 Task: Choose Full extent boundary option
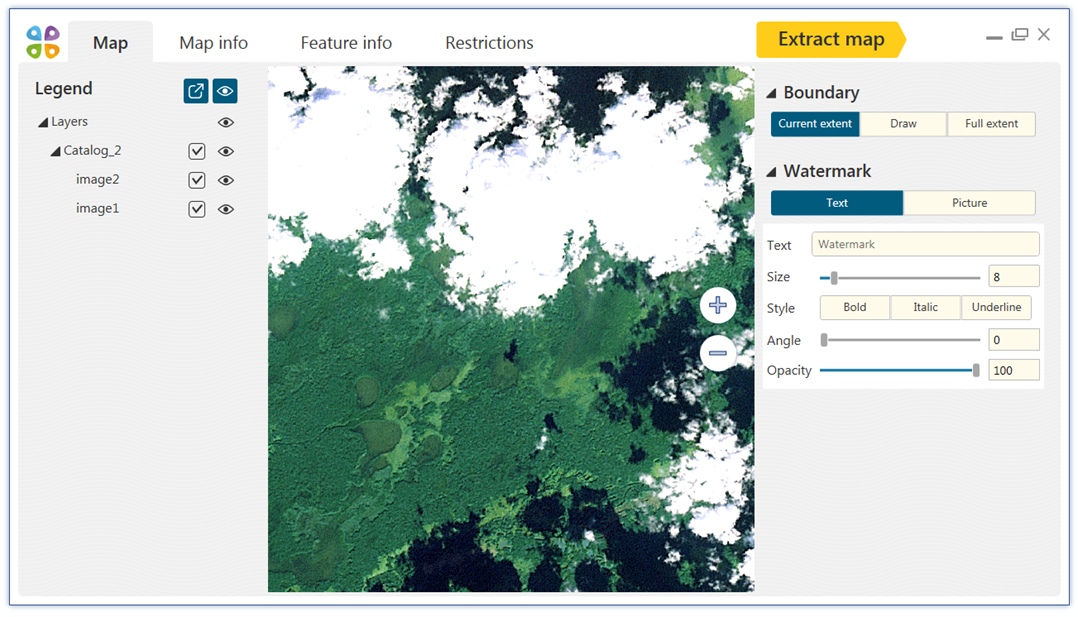pyautogui.click(x=991, y=124)
